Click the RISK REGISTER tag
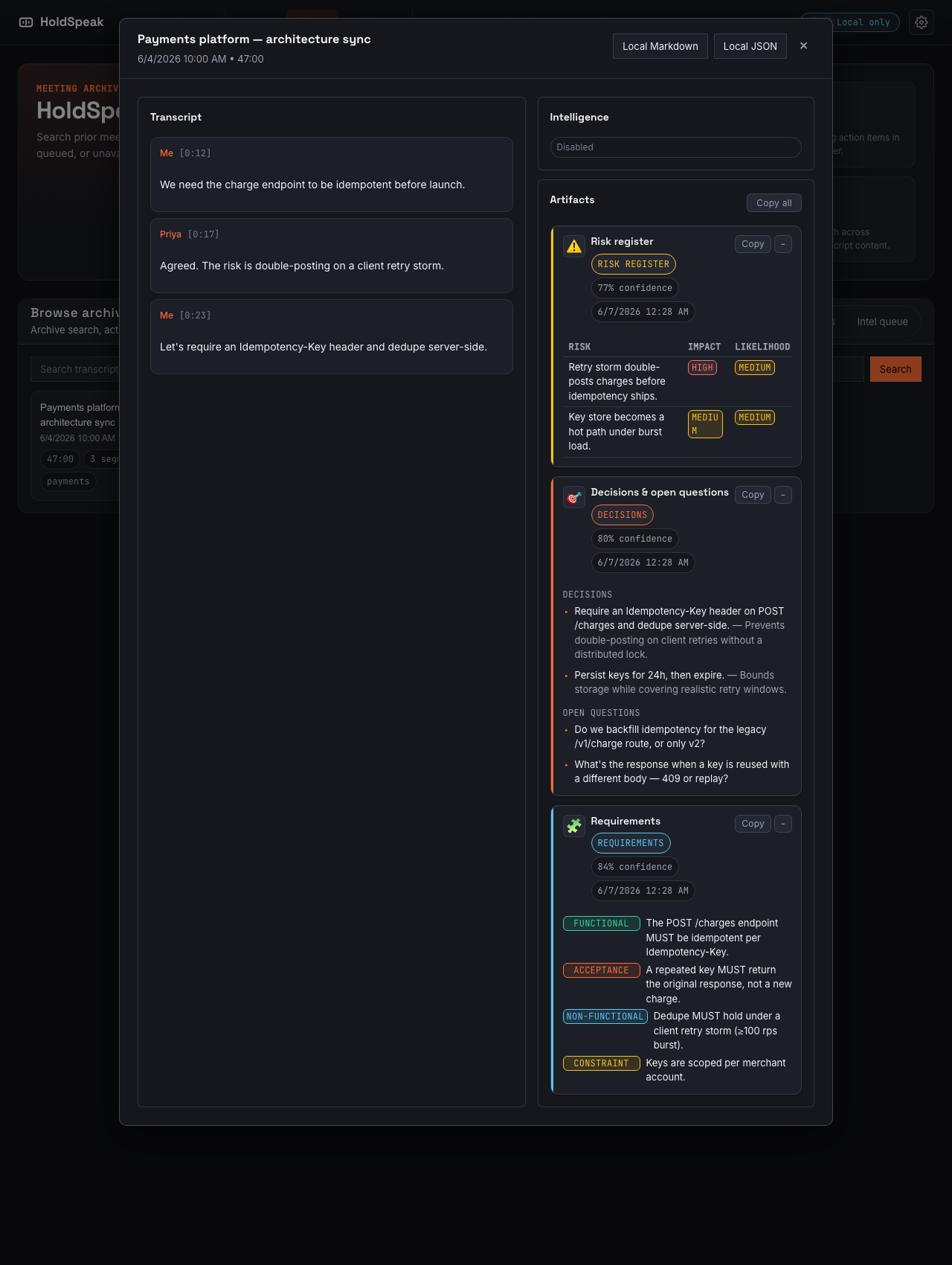Screen dimensions: 952x1265 click(634, 264)
